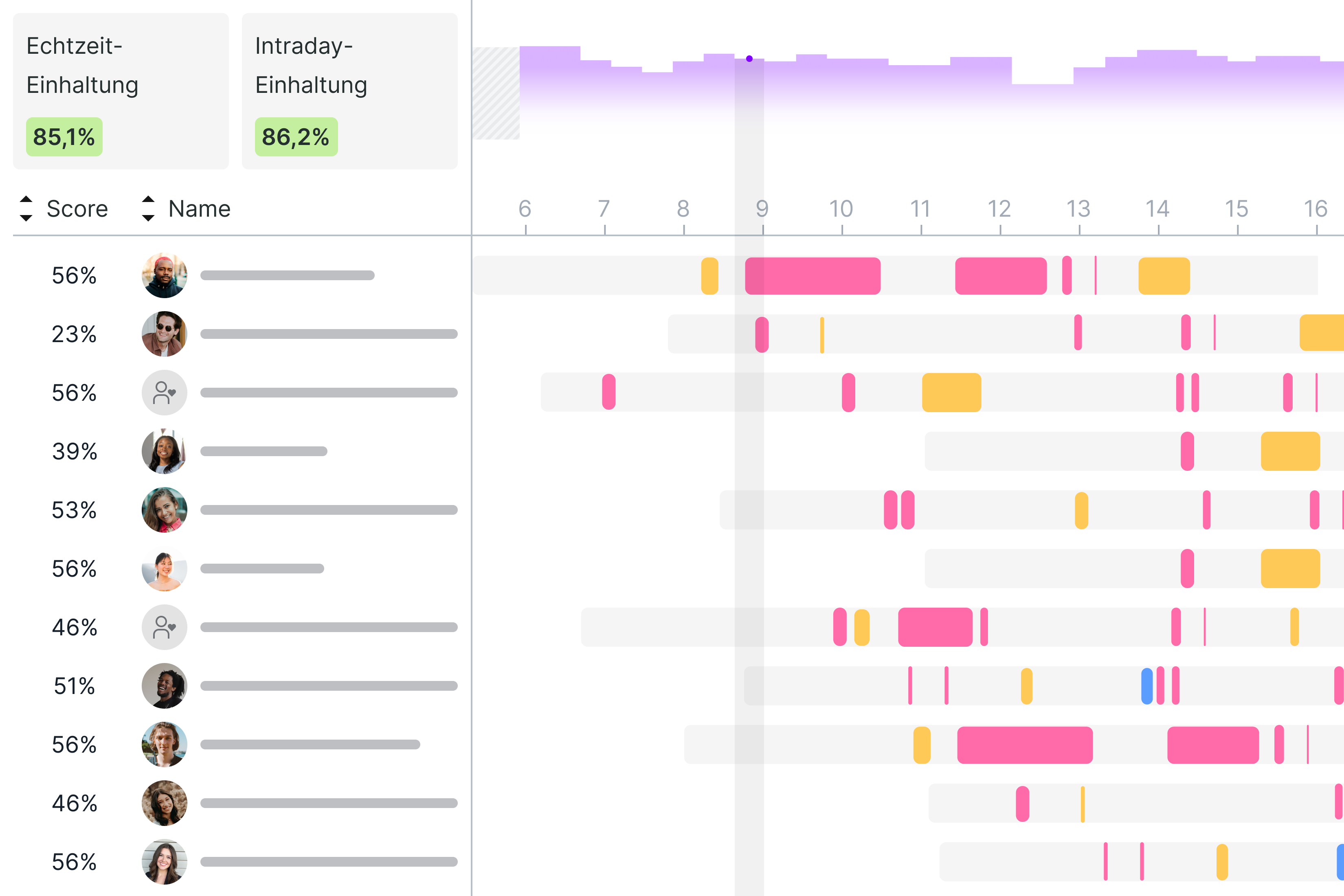
Task: Select first large pink block in top row
Action: click(x=813, y=276)
